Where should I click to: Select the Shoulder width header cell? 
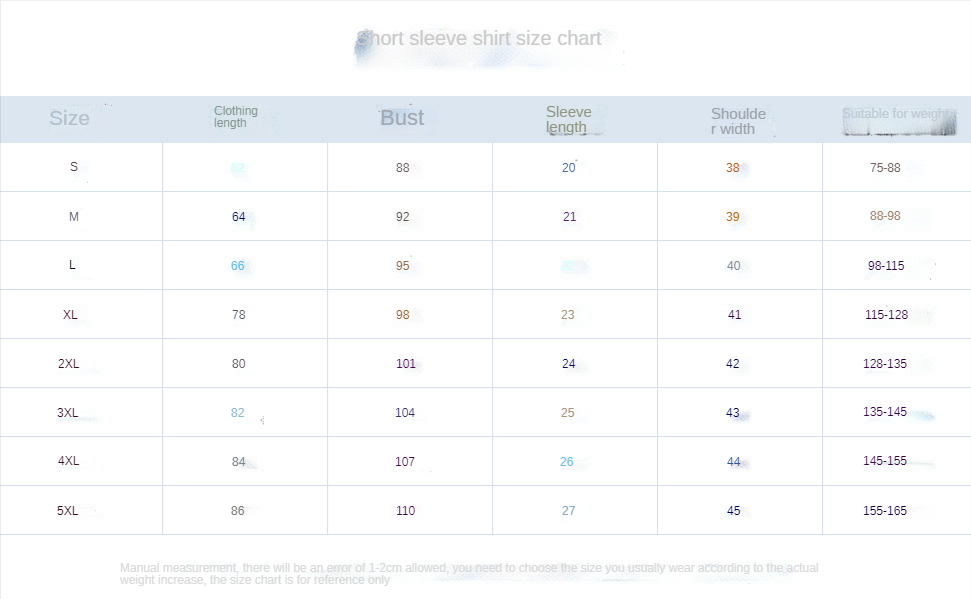coord(738,121)
